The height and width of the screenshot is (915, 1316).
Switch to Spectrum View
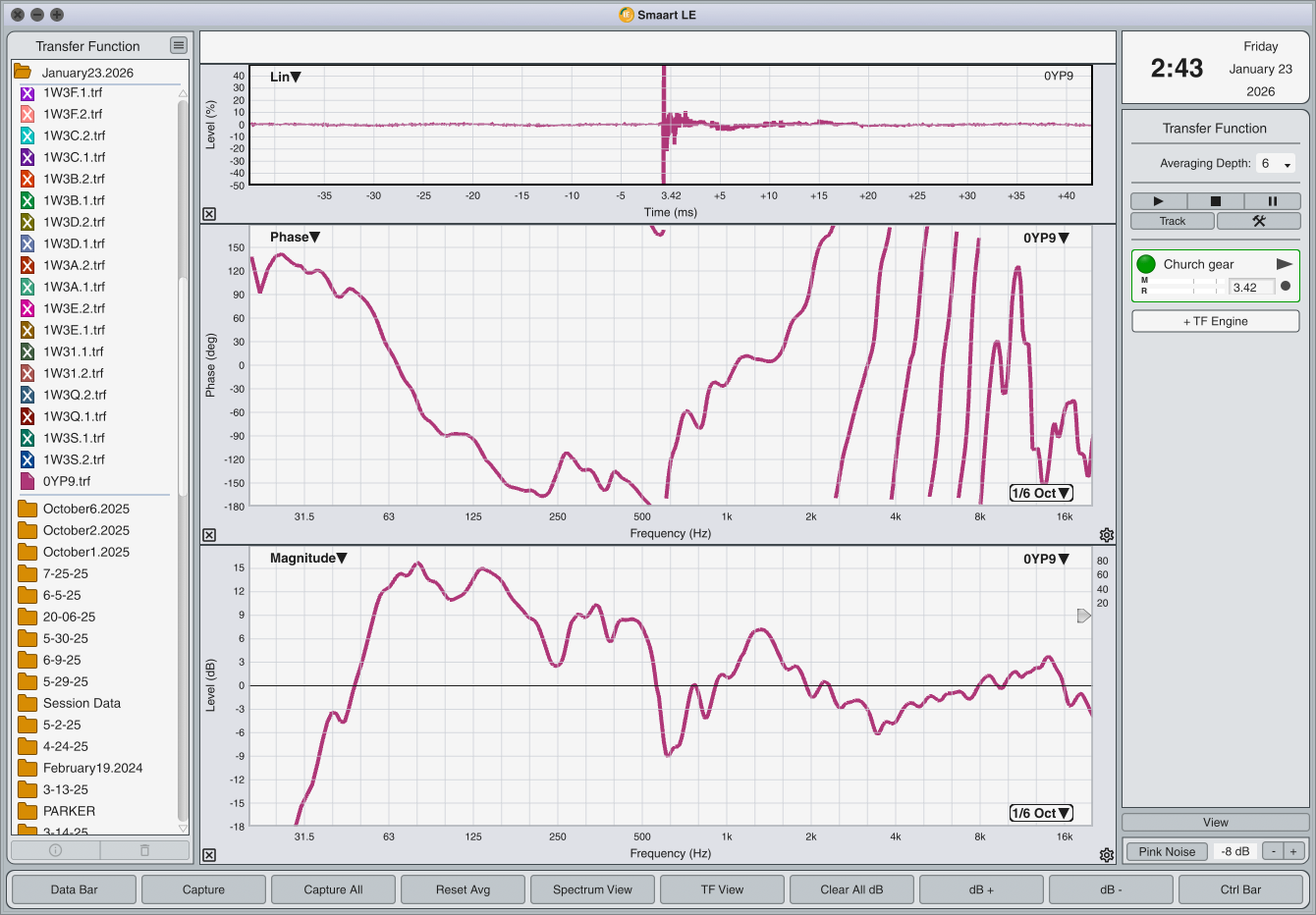pyautogui.click(x=592, y=889)
